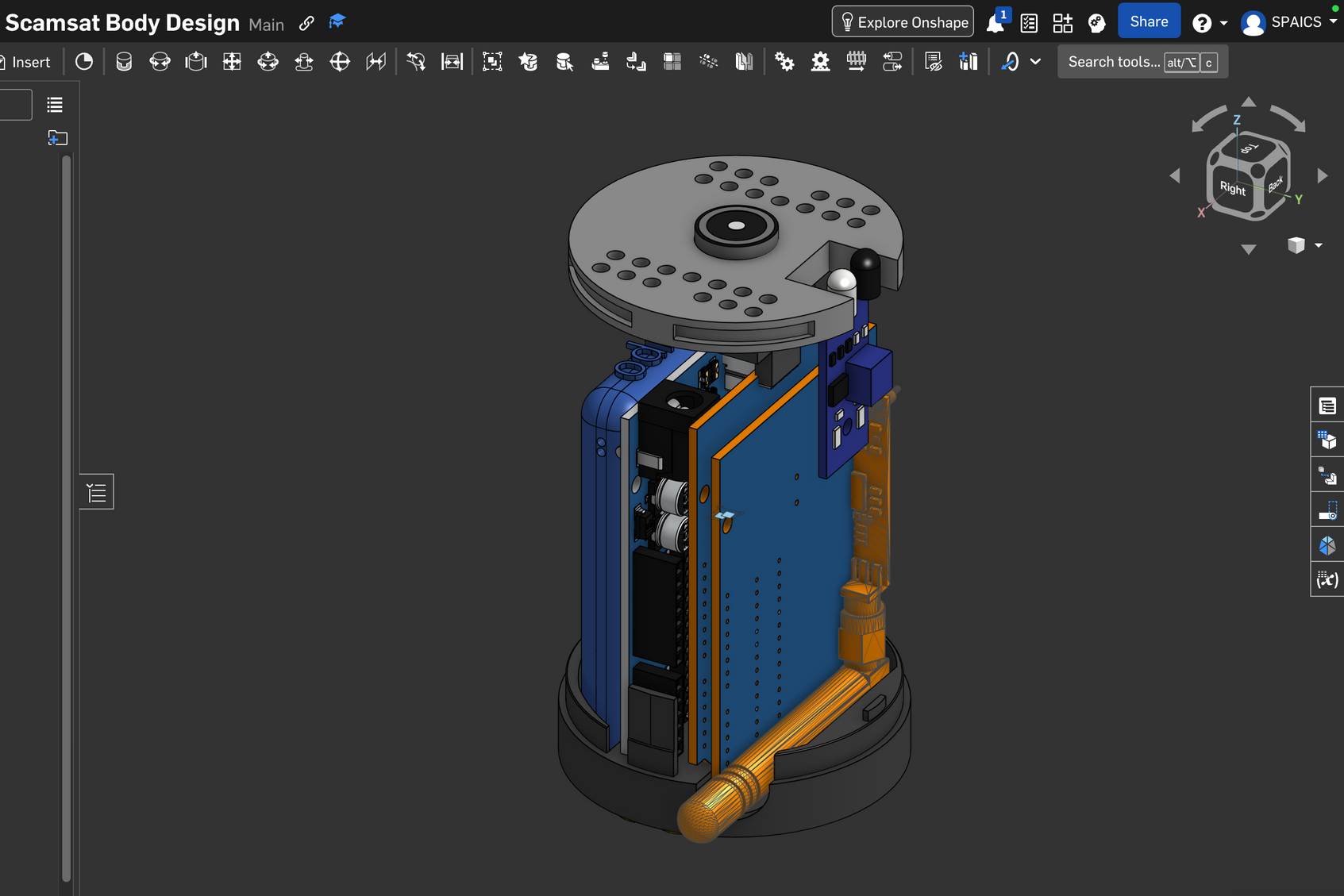Click the Share button
The height and width of the screenshot is (896, 1344).
[x=1149, y=21]
